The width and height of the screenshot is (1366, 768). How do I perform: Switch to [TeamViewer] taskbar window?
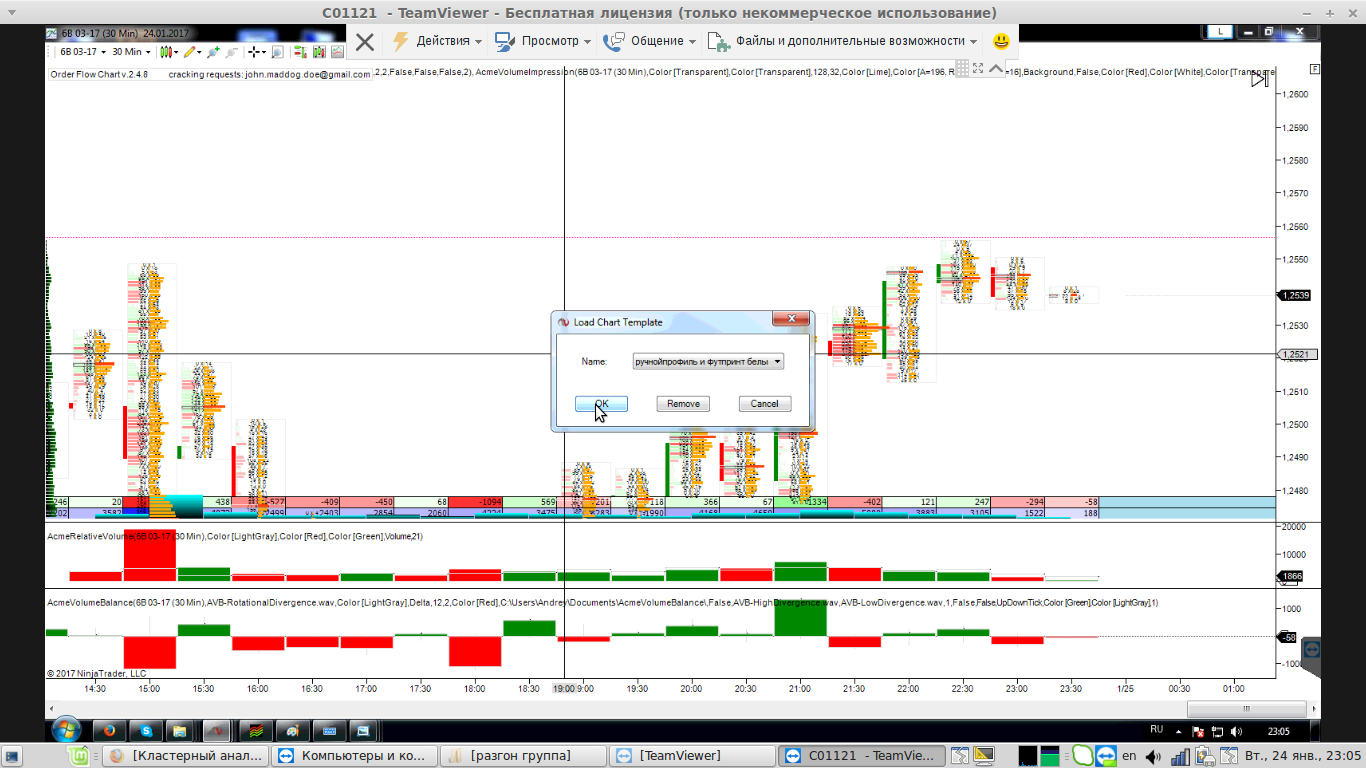(692, 756)
